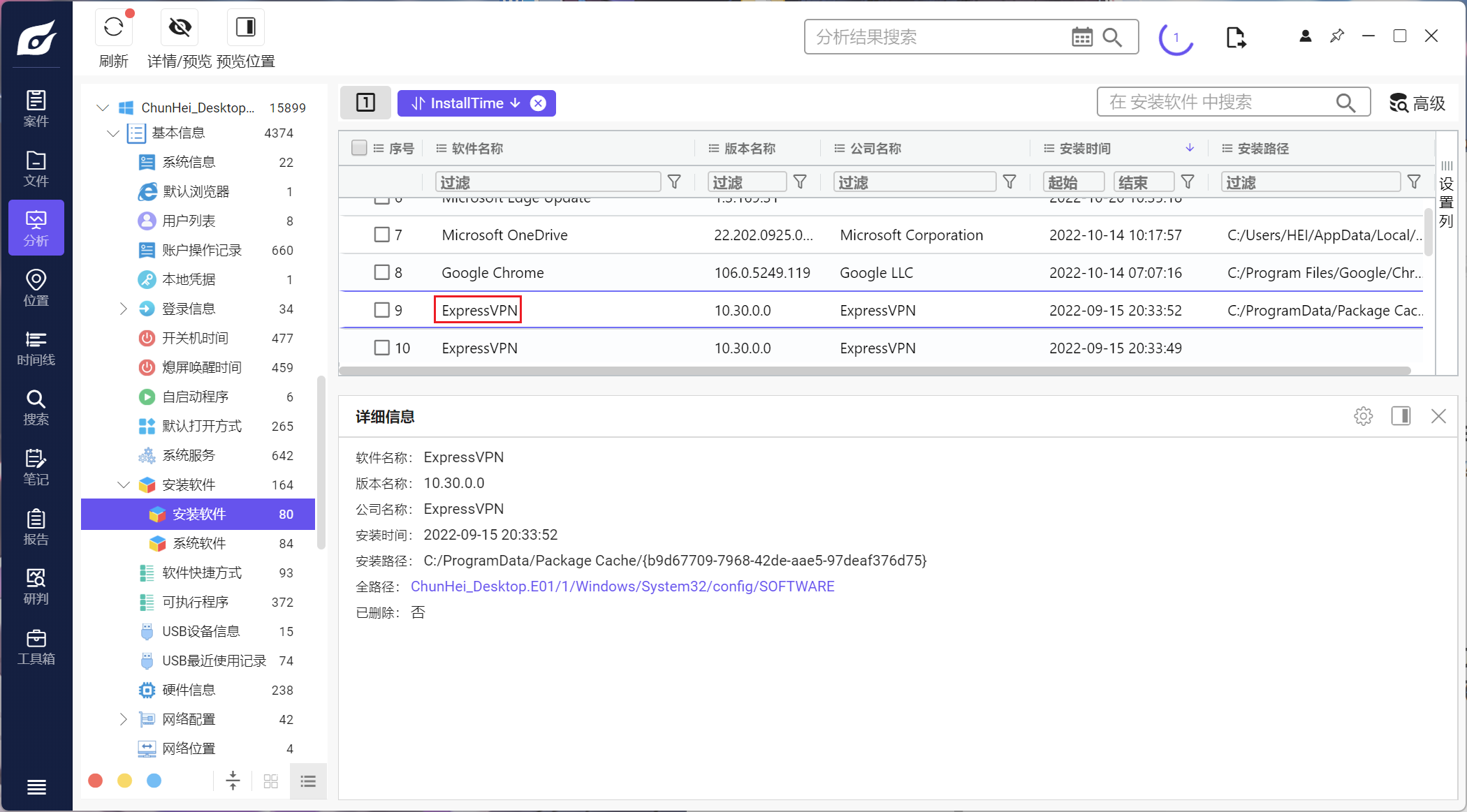The image size is (1467, 812).
Task: Open the calendar picker in search box
Action: pyautogui.click(x=1082, y=37)
